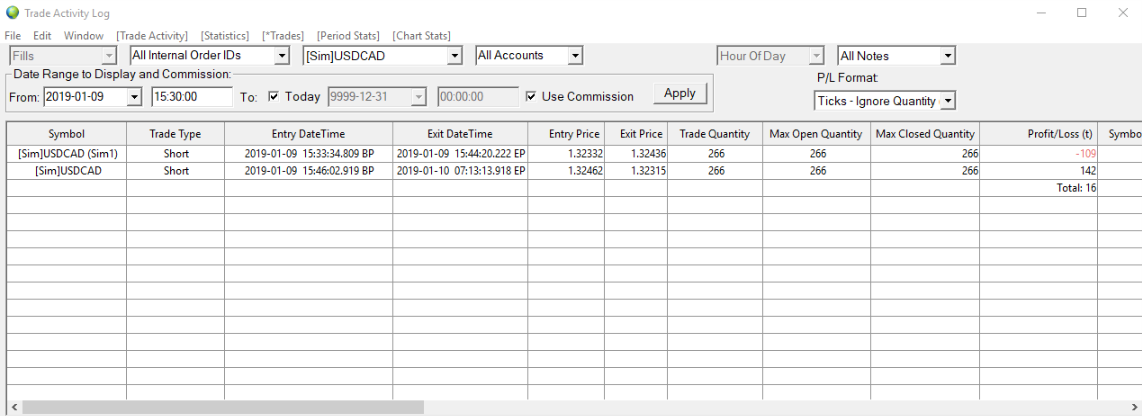
Task: Select the [Sim]USDCAD (Sim1) row symbol cell
Action: click(x=66, y=154)
